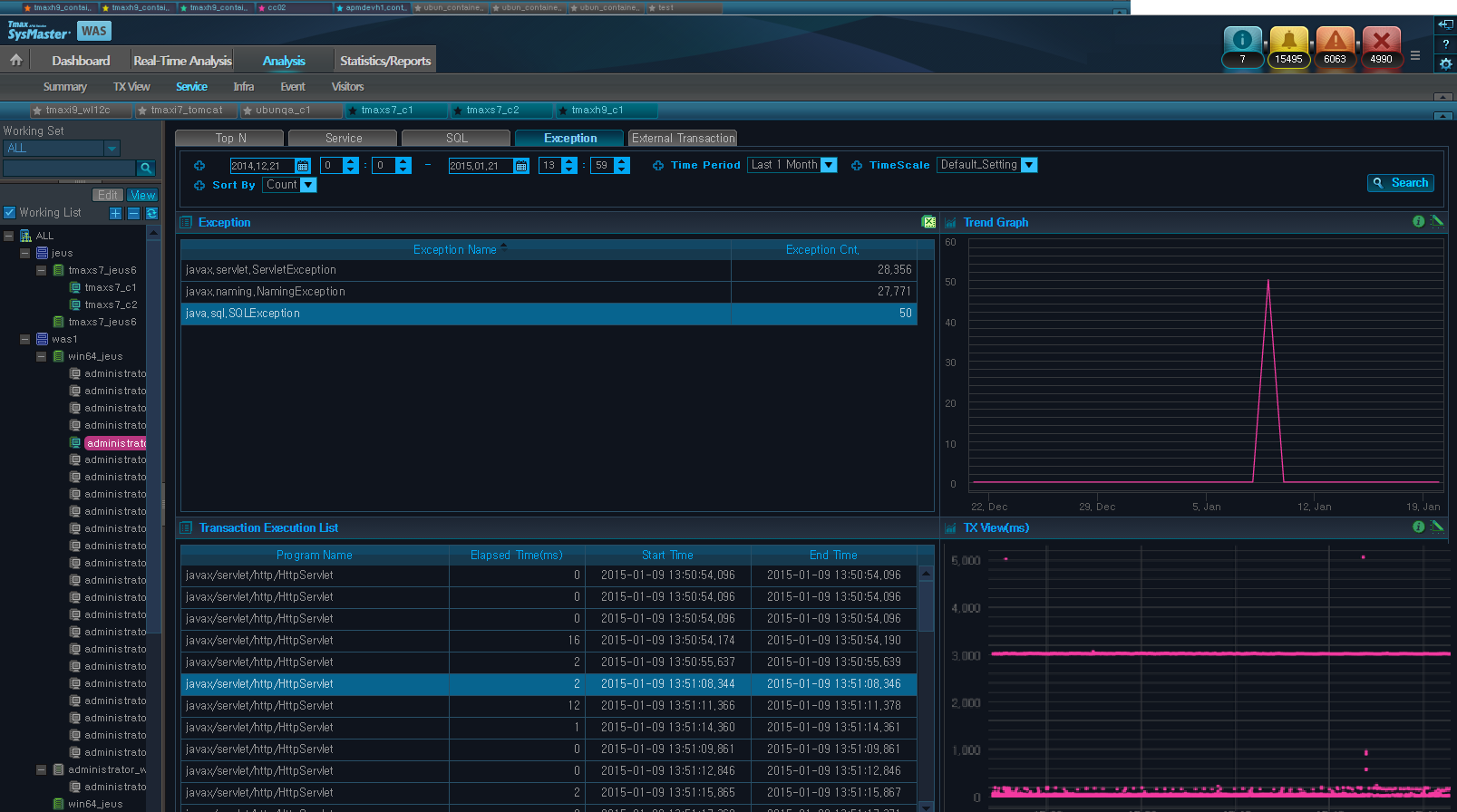Click the Trend Graph chart-tool icon at far right
This screenshot has height=812, width=1457.
coord(1437,221)
